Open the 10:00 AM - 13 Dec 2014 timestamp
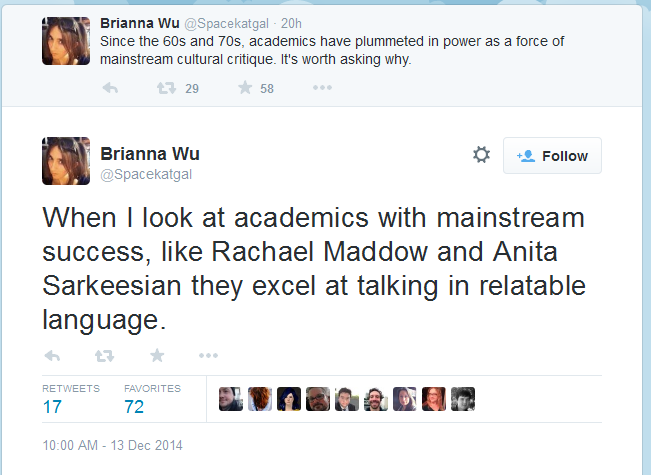 pyautogui.click(x=113, y=445)
